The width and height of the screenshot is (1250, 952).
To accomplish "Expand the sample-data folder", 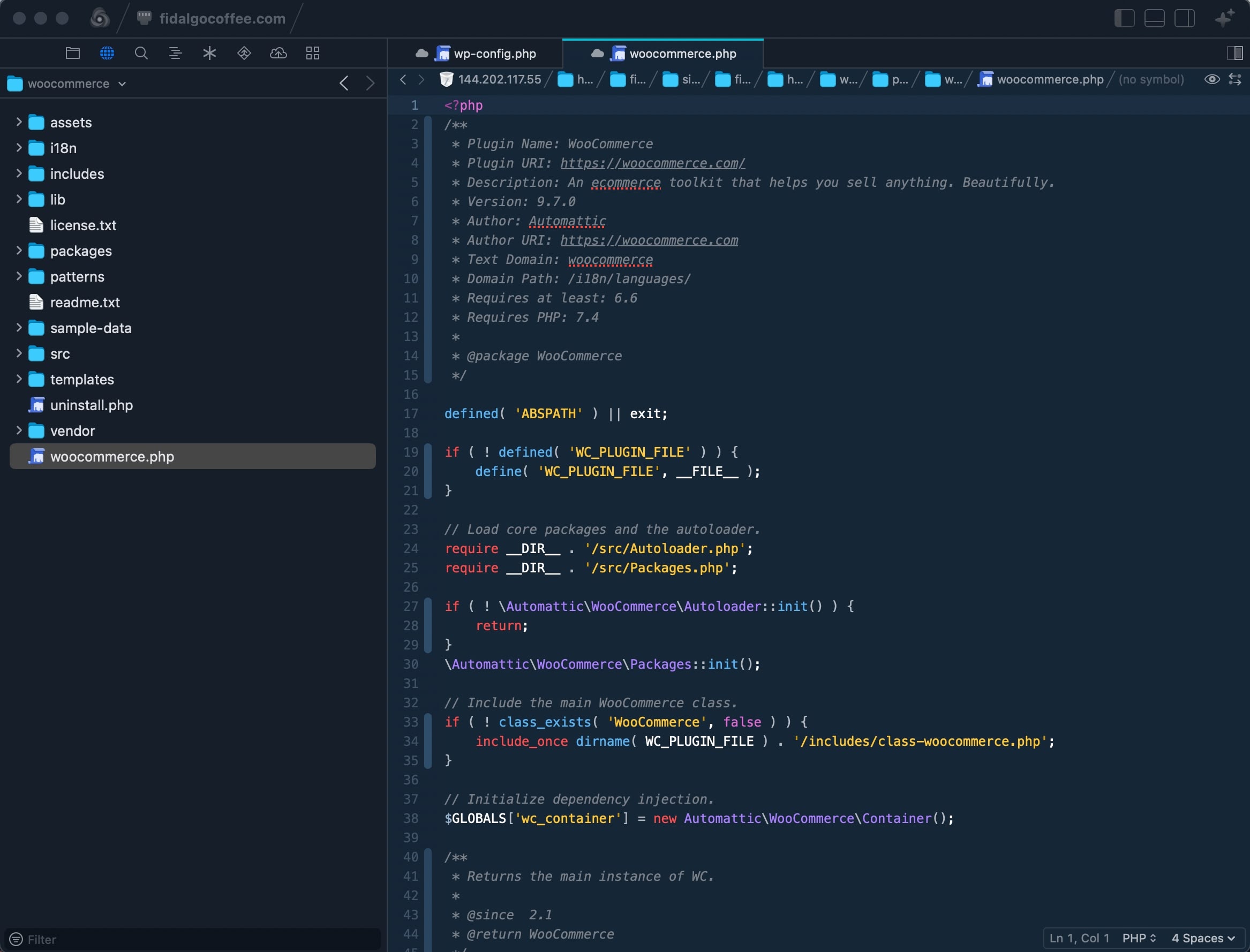I will [19, 328].
